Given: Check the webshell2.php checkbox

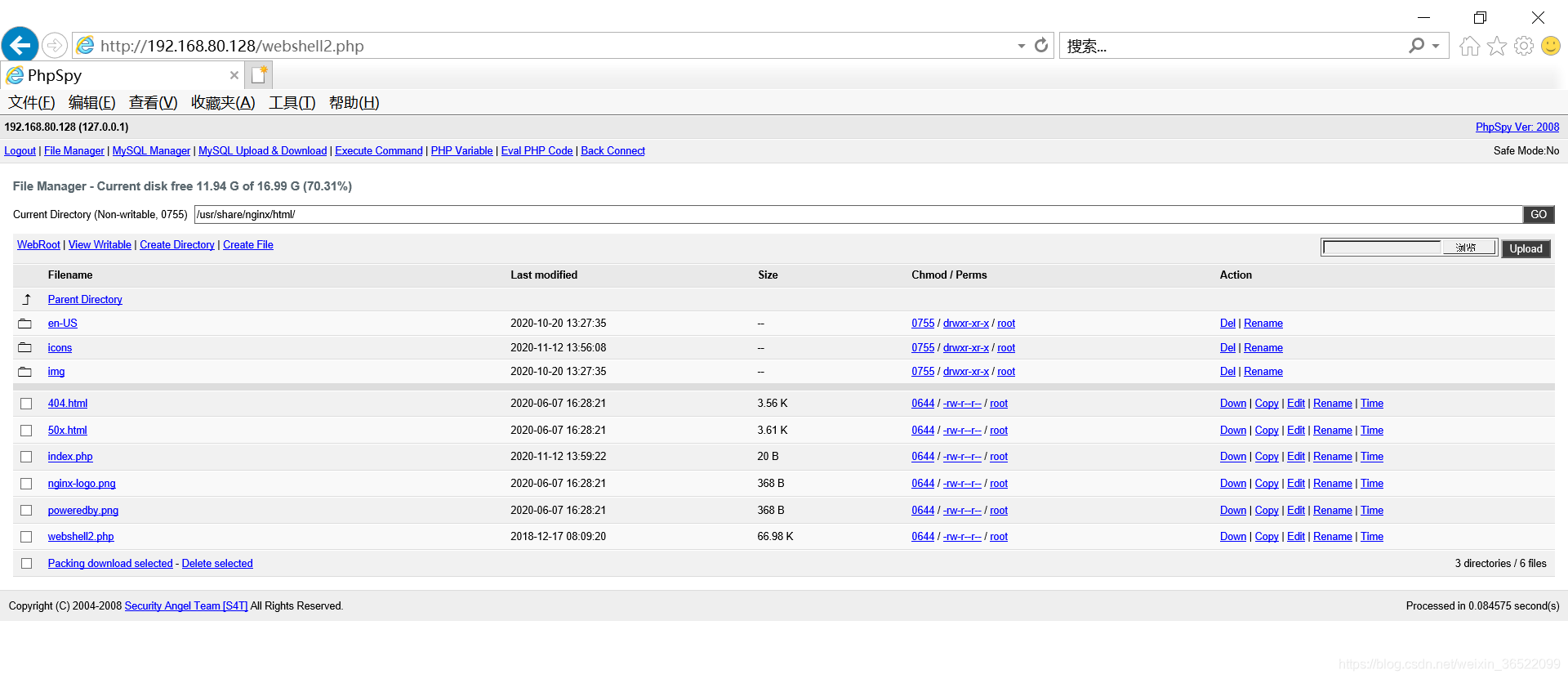Looking at the screenshot, I should (26, 537).
